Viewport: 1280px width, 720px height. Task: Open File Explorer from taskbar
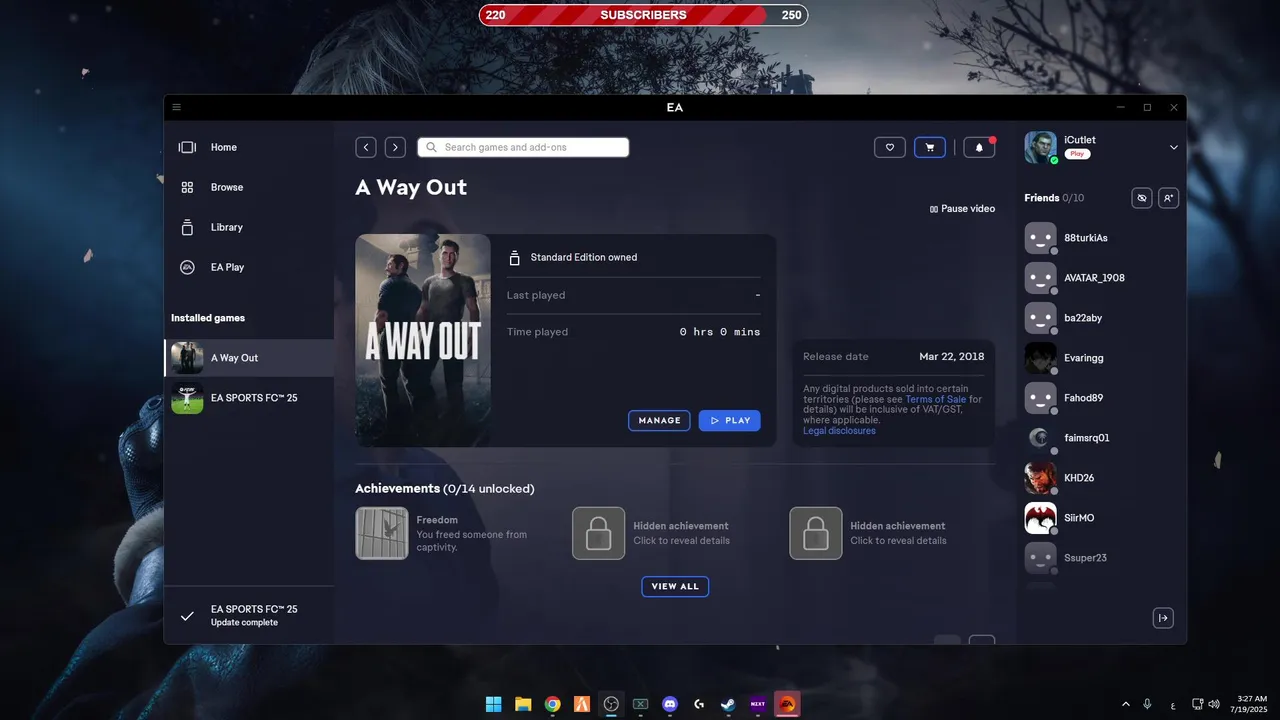(x=523, y=704)
